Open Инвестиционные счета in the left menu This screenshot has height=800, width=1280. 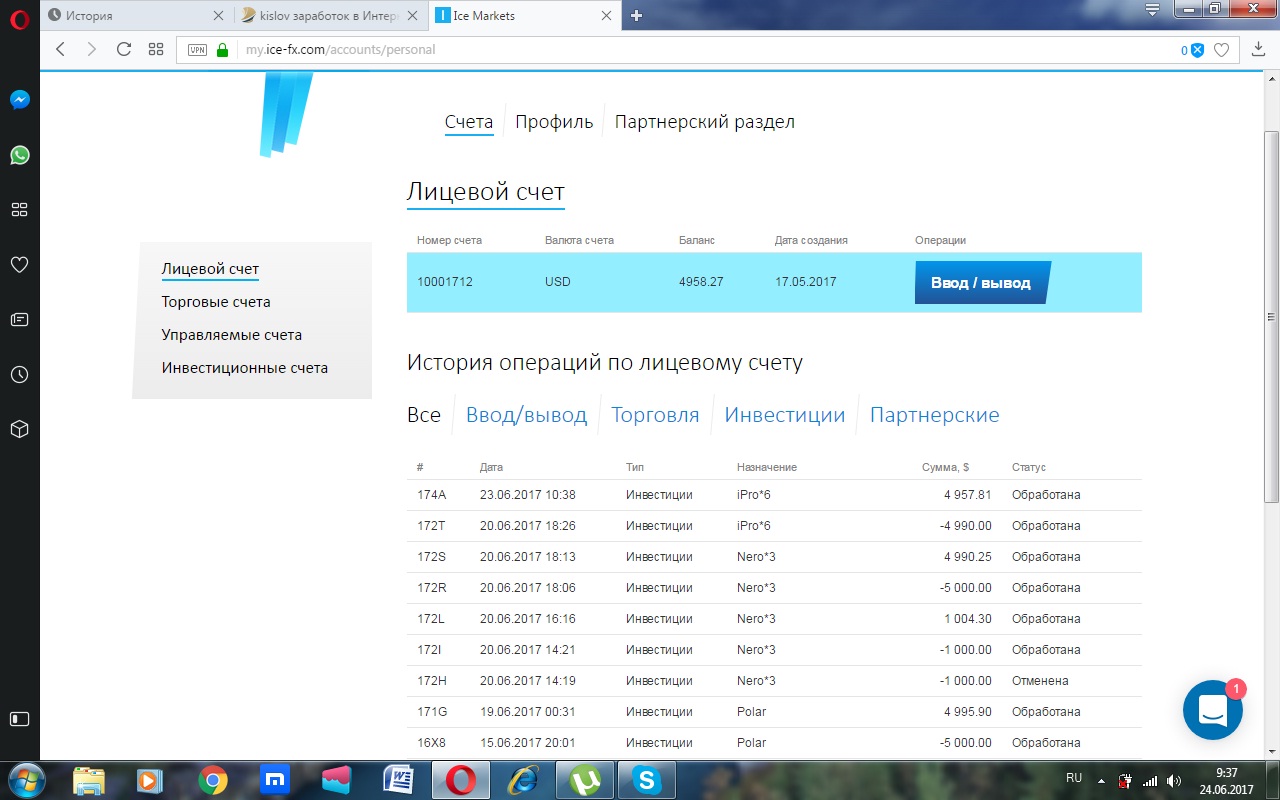[x=245, y=368]
